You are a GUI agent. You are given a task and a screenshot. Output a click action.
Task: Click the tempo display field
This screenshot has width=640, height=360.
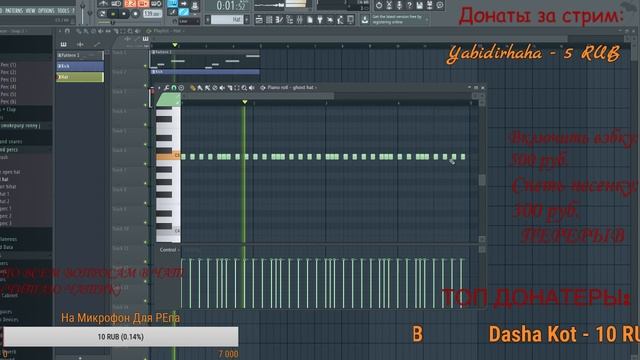coord(153,14)
